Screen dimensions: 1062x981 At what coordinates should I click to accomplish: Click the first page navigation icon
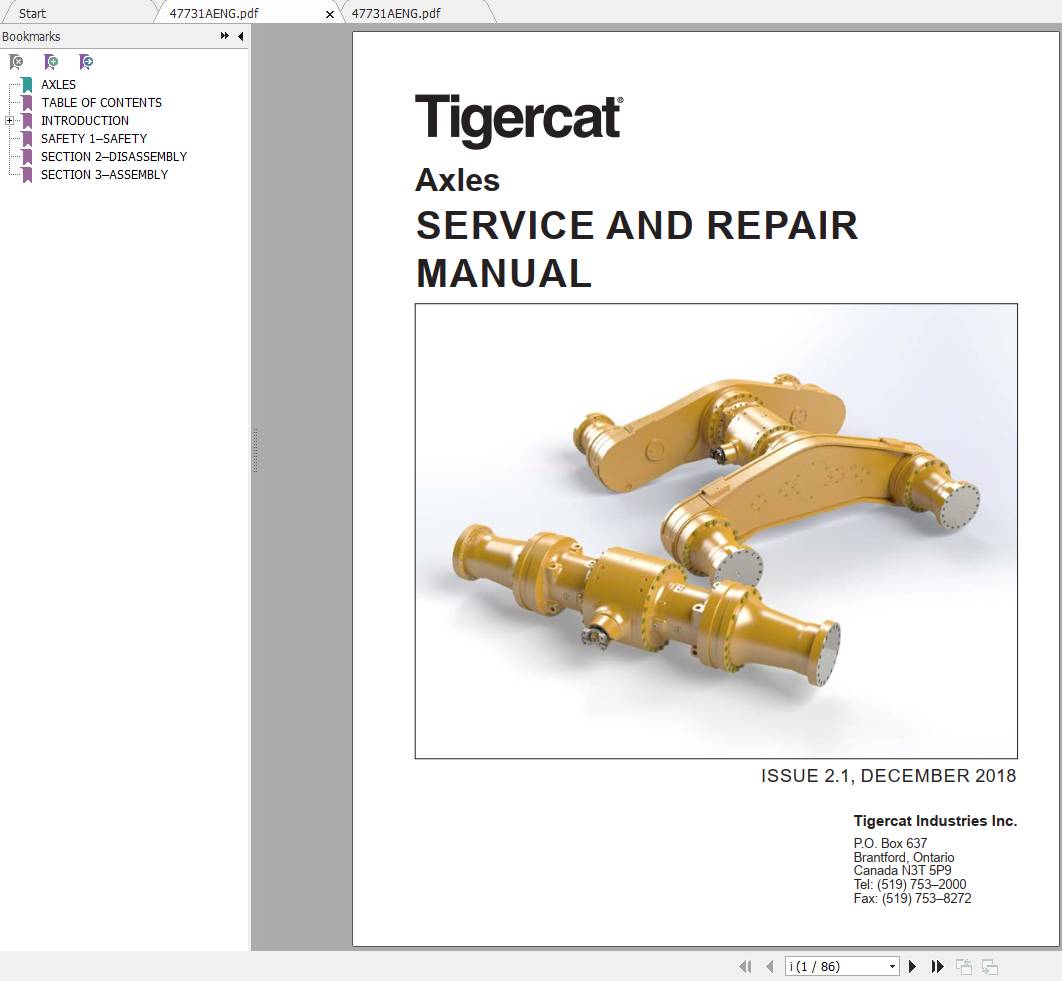pyautogui.click(x=746, y=966)
